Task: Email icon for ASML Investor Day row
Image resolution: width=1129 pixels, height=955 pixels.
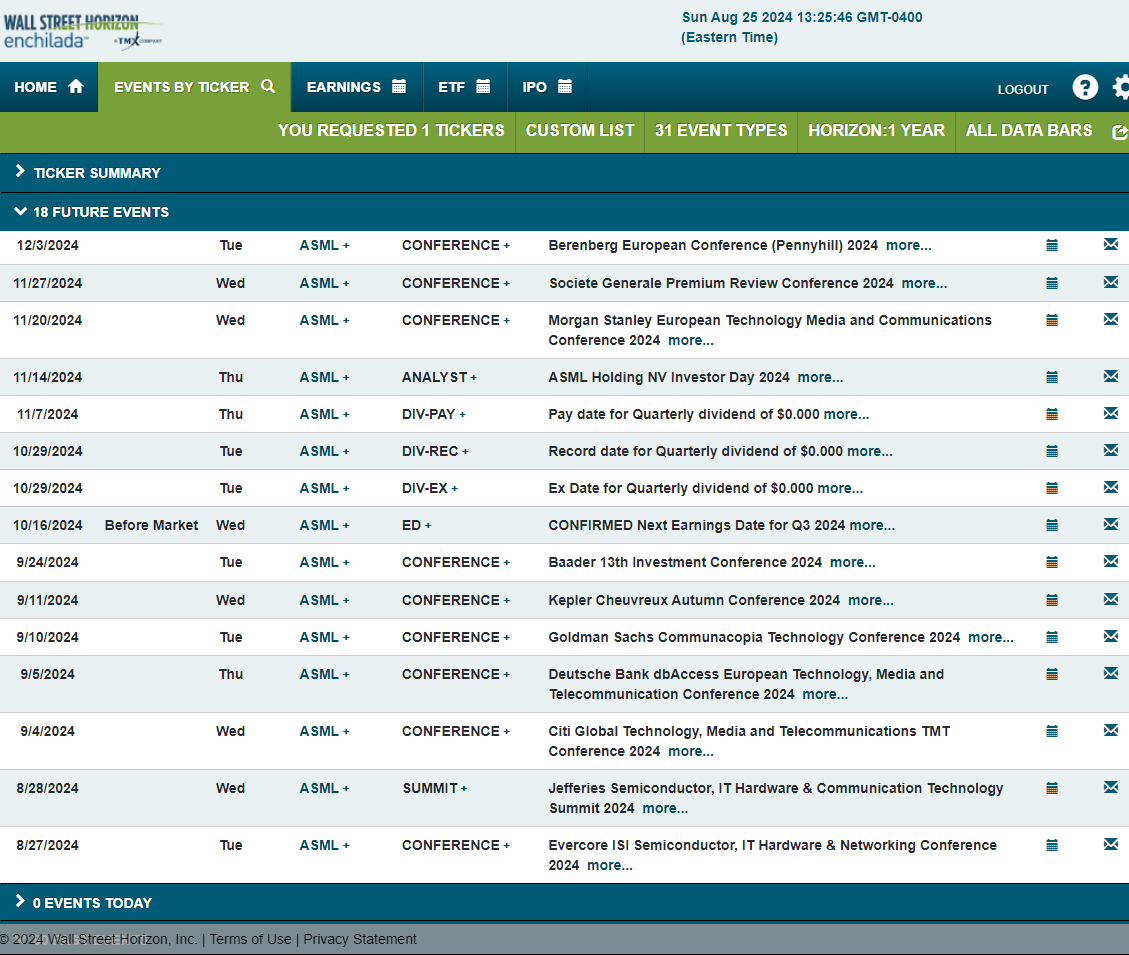Action: coord(1111,376)
